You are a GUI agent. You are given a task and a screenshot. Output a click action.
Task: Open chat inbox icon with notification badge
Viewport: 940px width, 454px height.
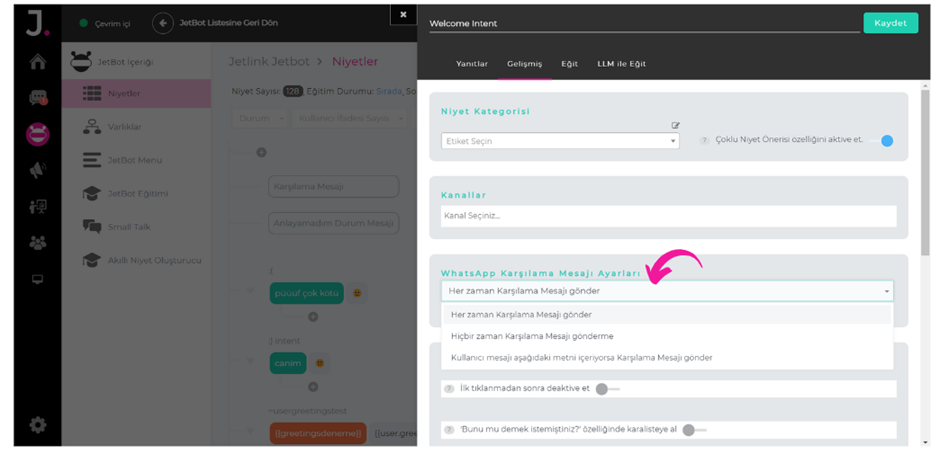click(38, 98)
